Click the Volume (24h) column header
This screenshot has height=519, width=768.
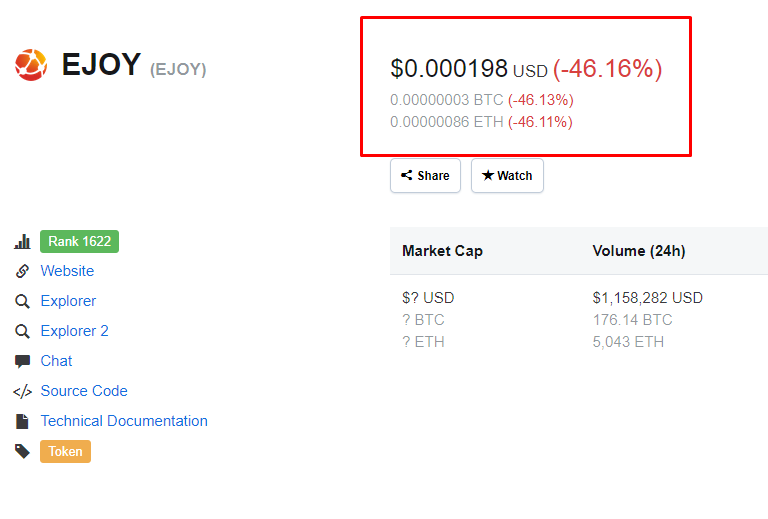point(639,251)
